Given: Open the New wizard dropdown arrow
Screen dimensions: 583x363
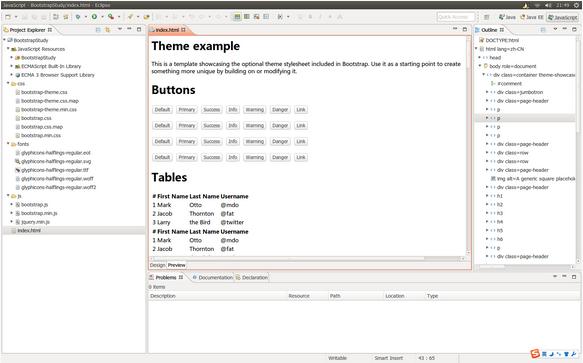Looking at the screenshot, I should [x=16, y=17].
